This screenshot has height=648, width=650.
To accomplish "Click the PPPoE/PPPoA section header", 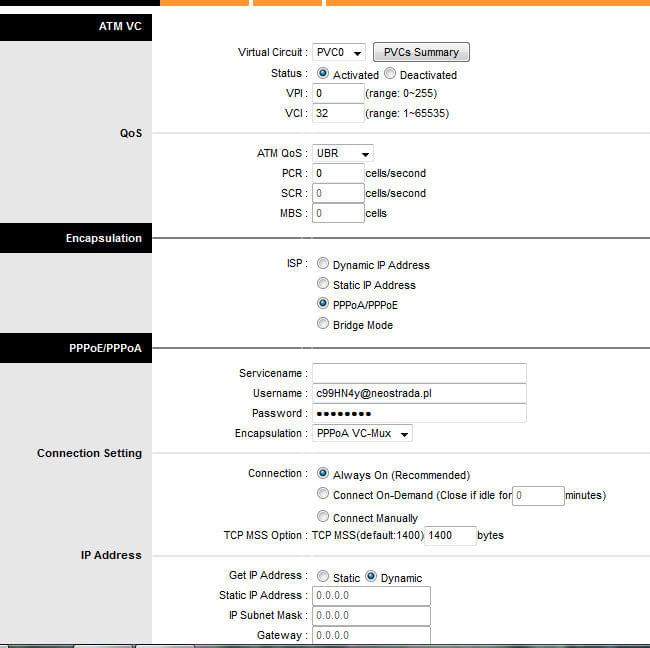I will tap(76, 348).
